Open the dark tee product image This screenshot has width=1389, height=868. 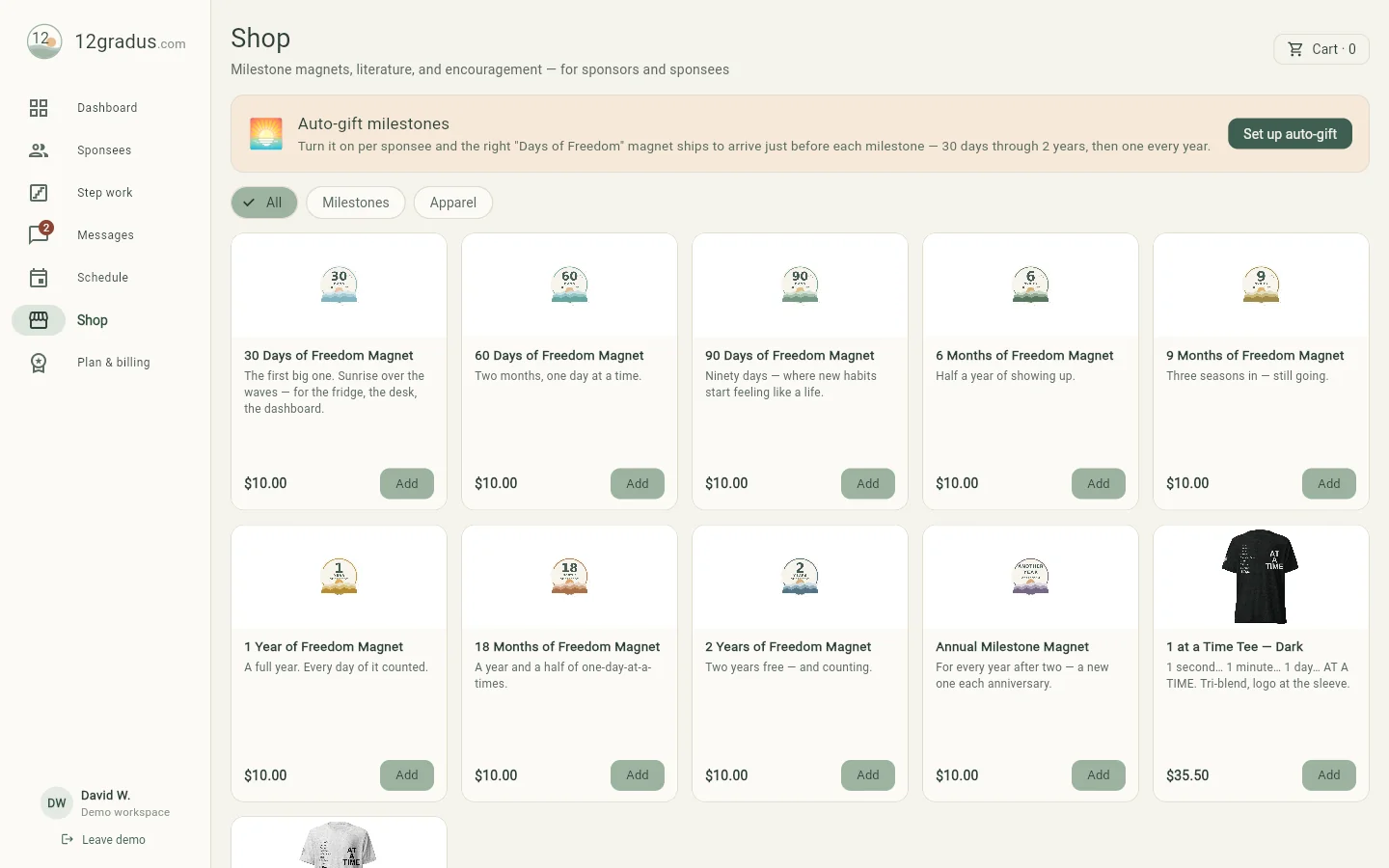(1261, 577)
